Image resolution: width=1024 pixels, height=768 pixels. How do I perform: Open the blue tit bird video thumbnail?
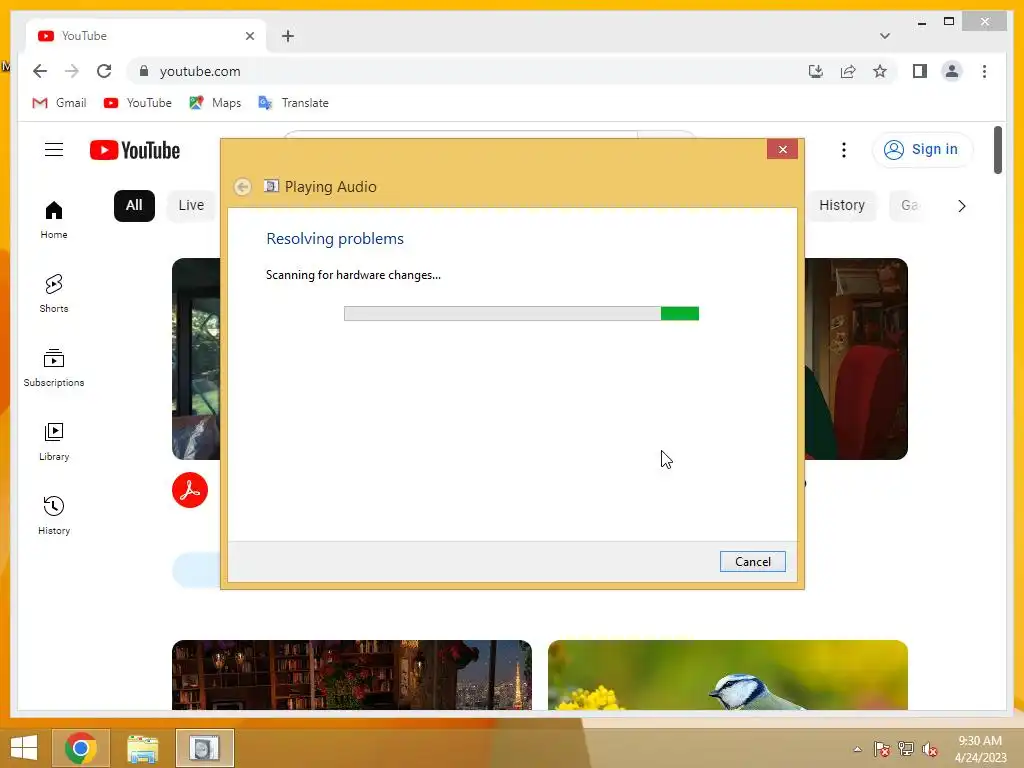tap(728, 675)
